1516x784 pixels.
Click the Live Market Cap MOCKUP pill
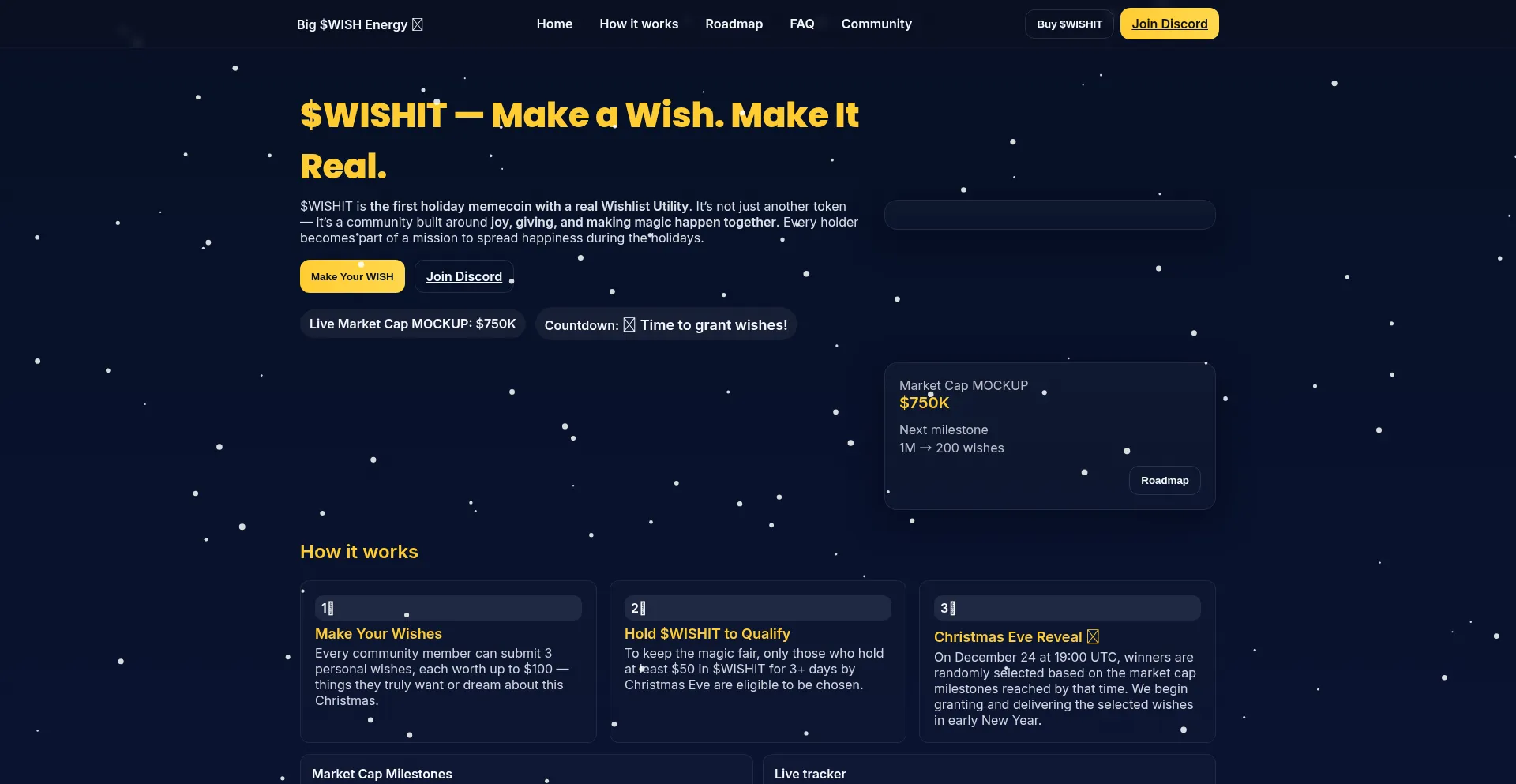(x=412, y=324)
